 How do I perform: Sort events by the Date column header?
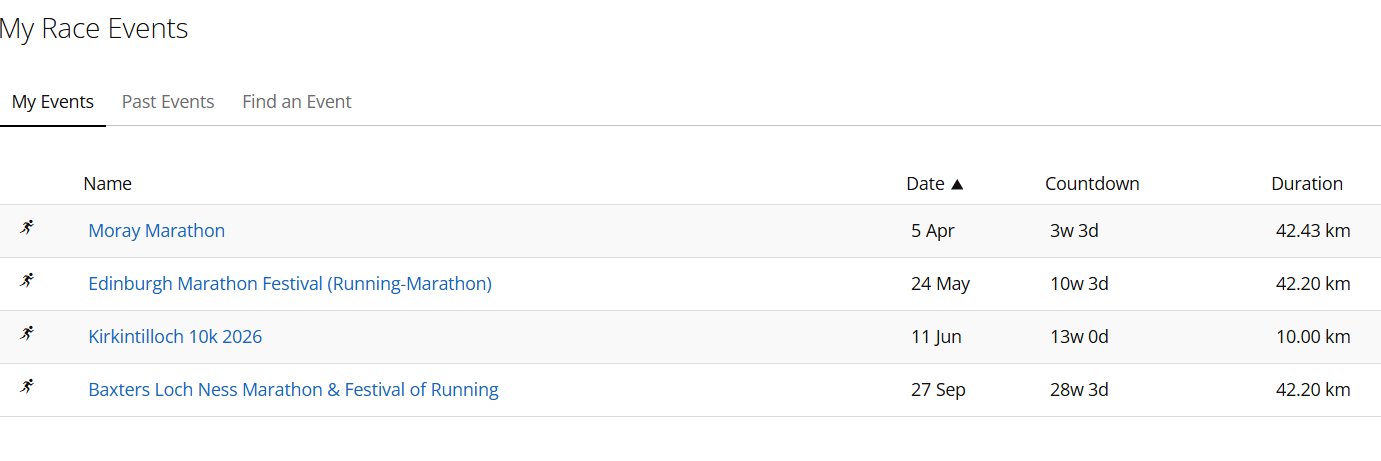pyautogui.click(x=925, y=184)
